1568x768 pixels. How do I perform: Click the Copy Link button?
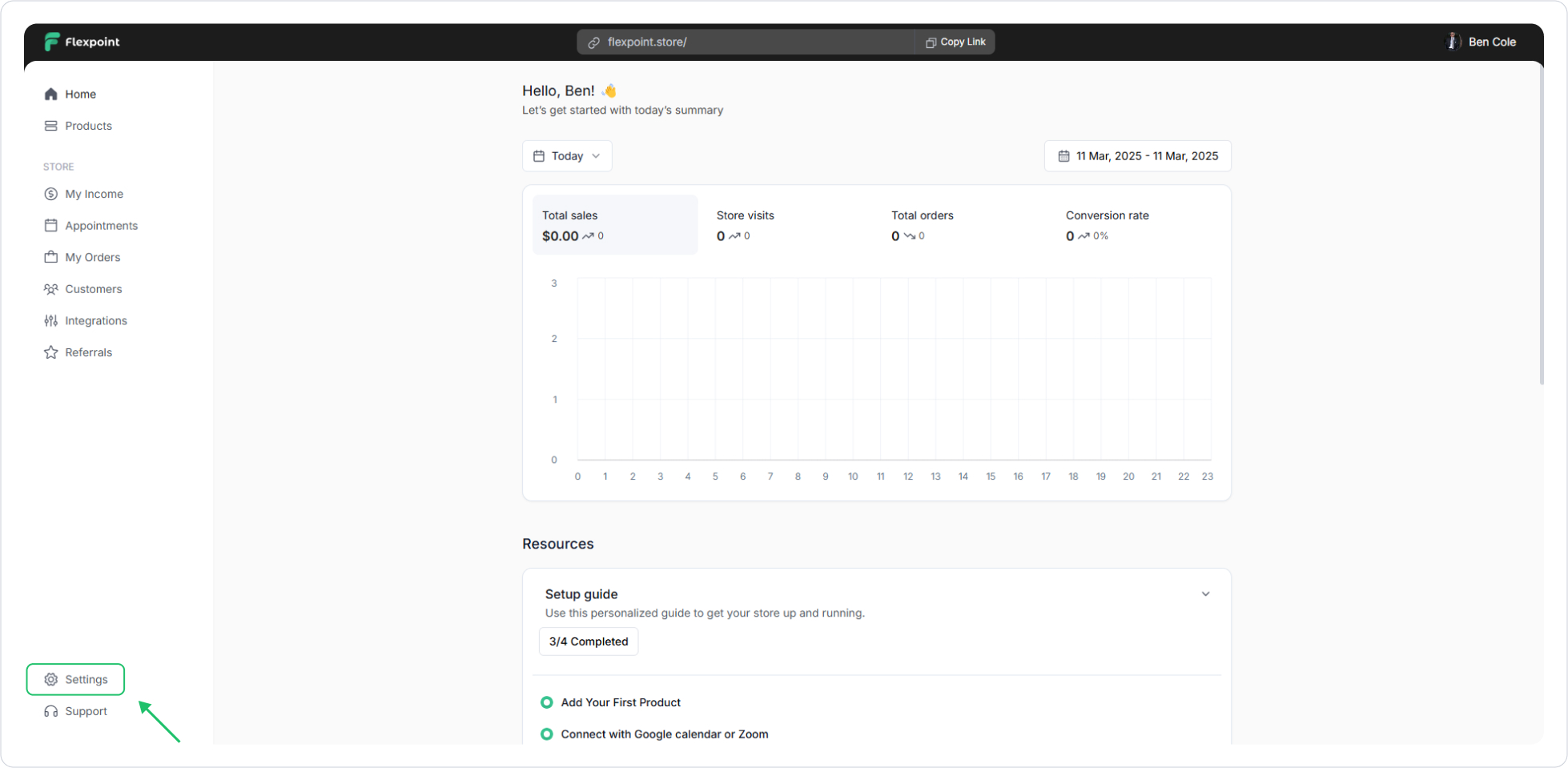pos(955,42)
